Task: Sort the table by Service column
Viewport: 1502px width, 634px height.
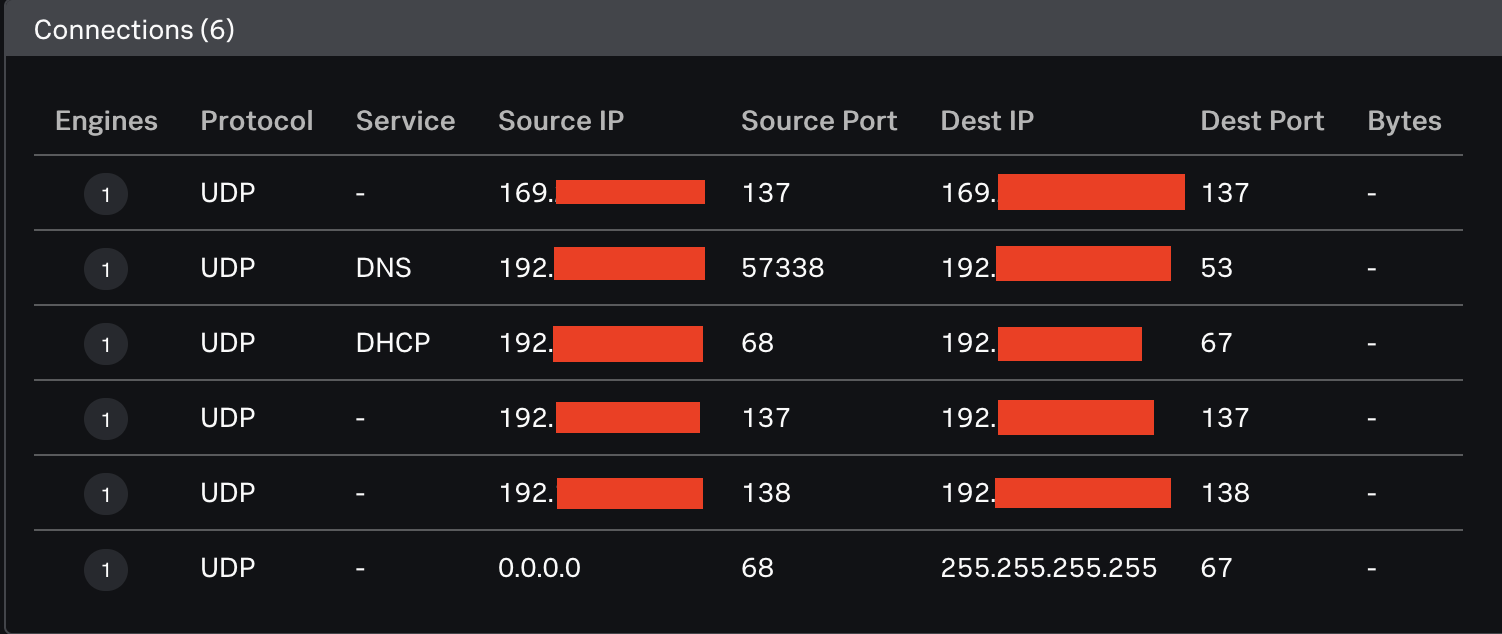Action: coord(405,120)
